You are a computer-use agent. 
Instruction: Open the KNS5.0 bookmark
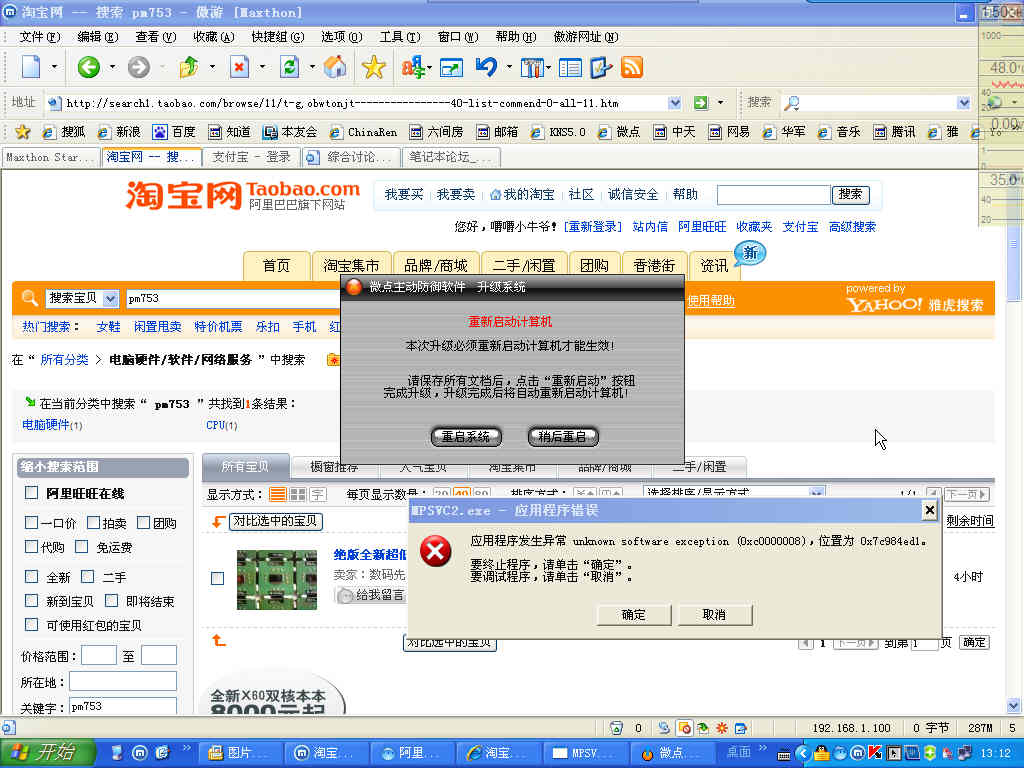tap(558, 132)
